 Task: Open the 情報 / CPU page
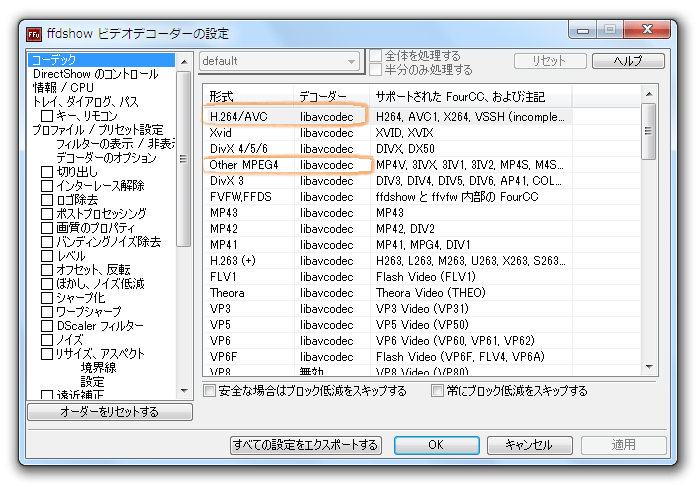click(63, 88)
